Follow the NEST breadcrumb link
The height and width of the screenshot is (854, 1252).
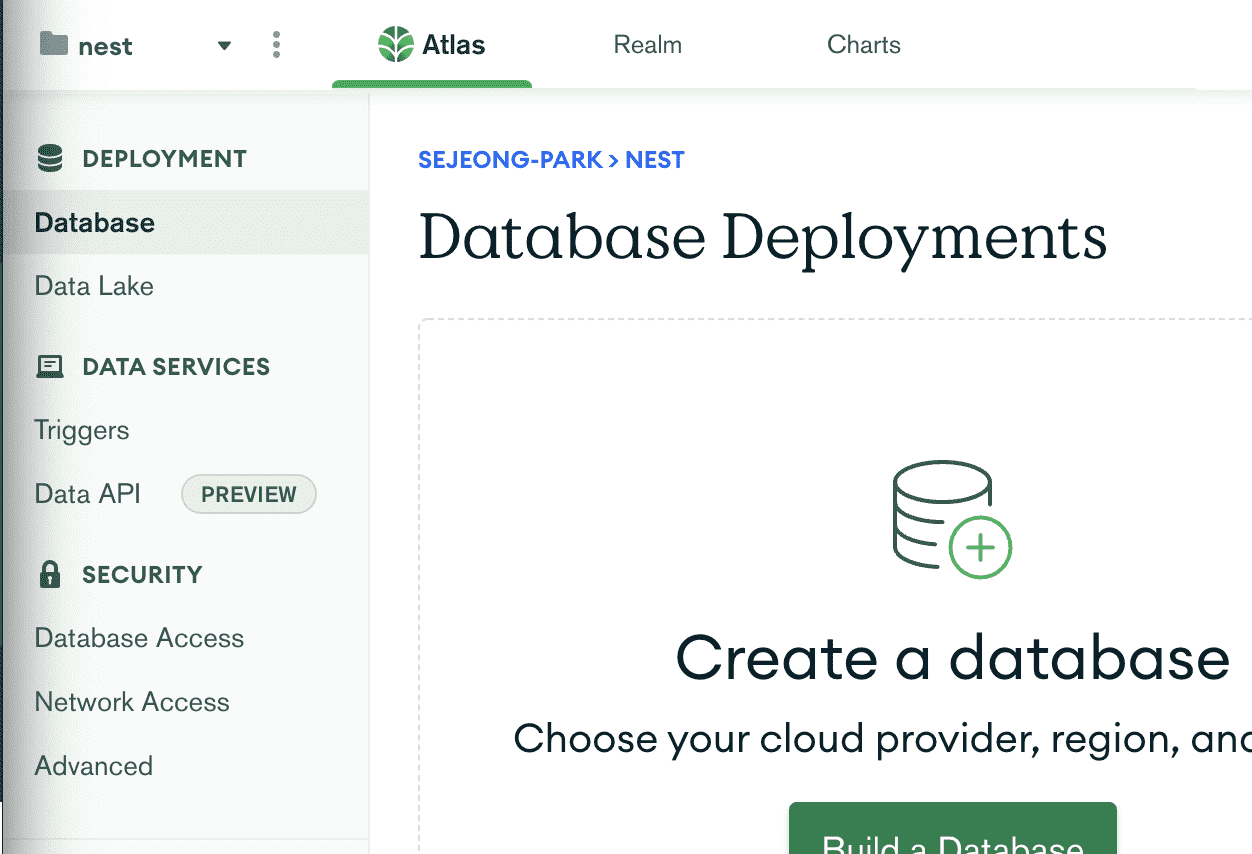(x=655, y=160)
